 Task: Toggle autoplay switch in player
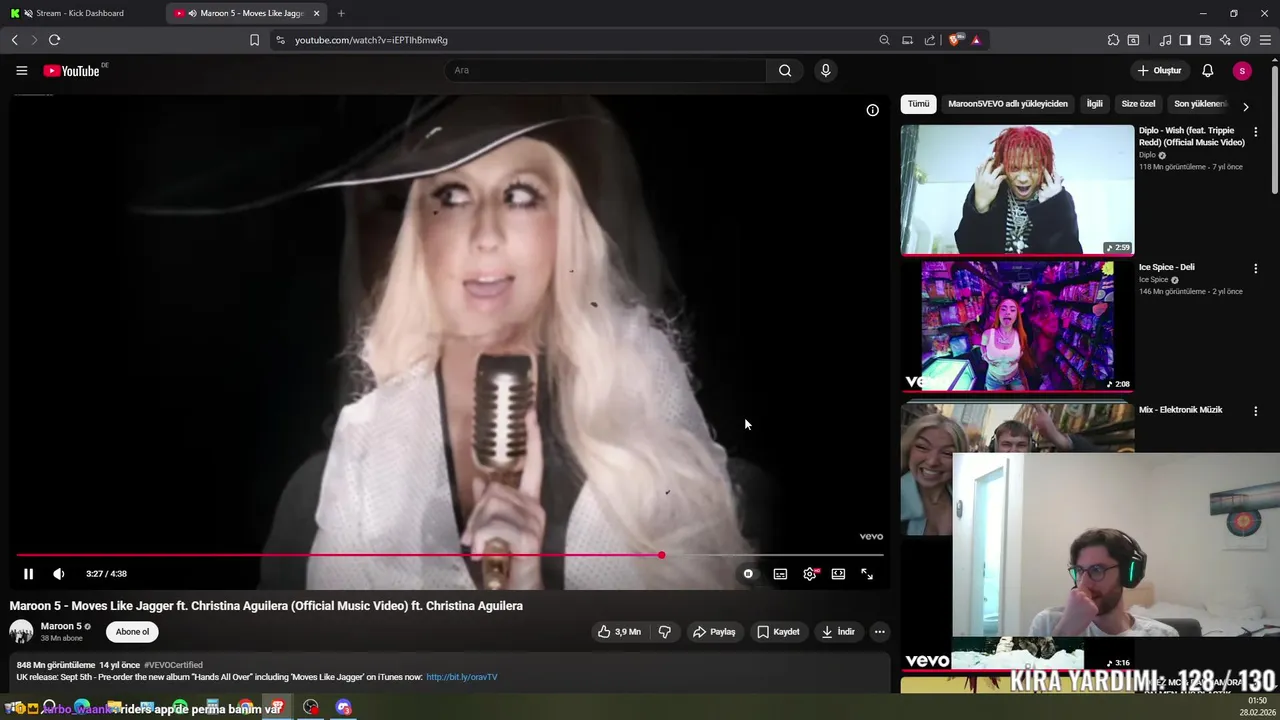tap(747, 574)
